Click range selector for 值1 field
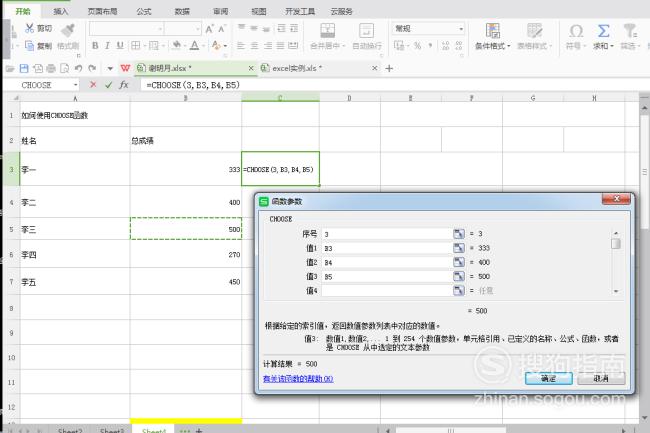Image resolution: width=650 pixels, height=433 pixels. pos(459,248)
